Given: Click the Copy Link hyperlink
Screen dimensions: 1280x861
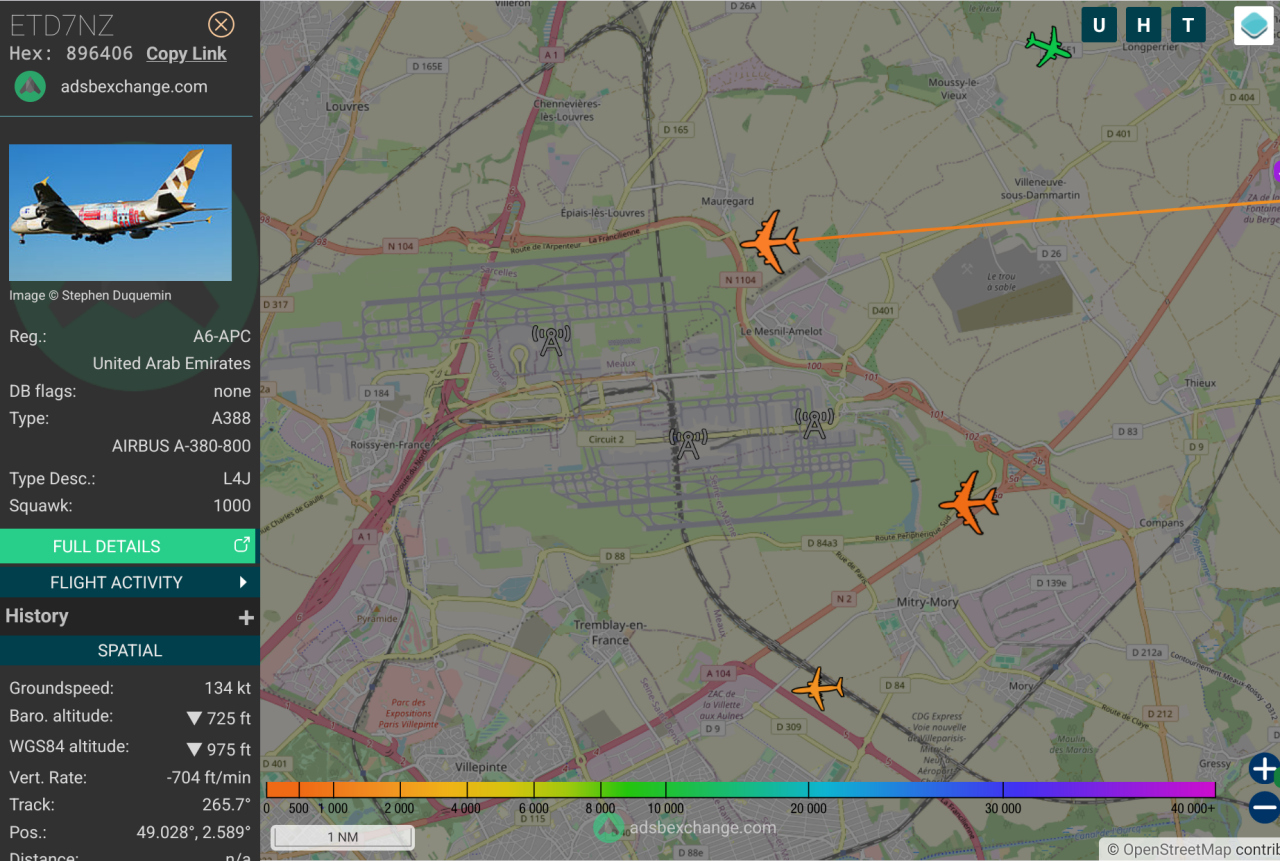Looking at the screenshot, I should tap(186, 54).
